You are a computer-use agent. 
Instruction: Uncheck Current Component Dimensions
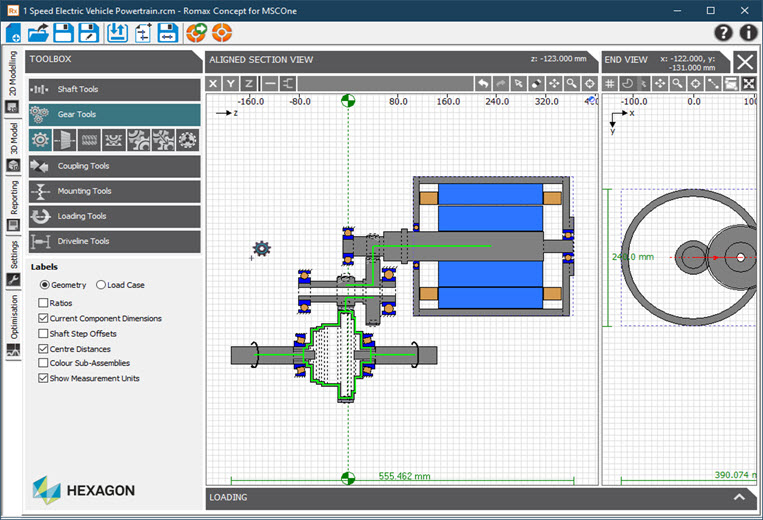[x=43, y=318]
